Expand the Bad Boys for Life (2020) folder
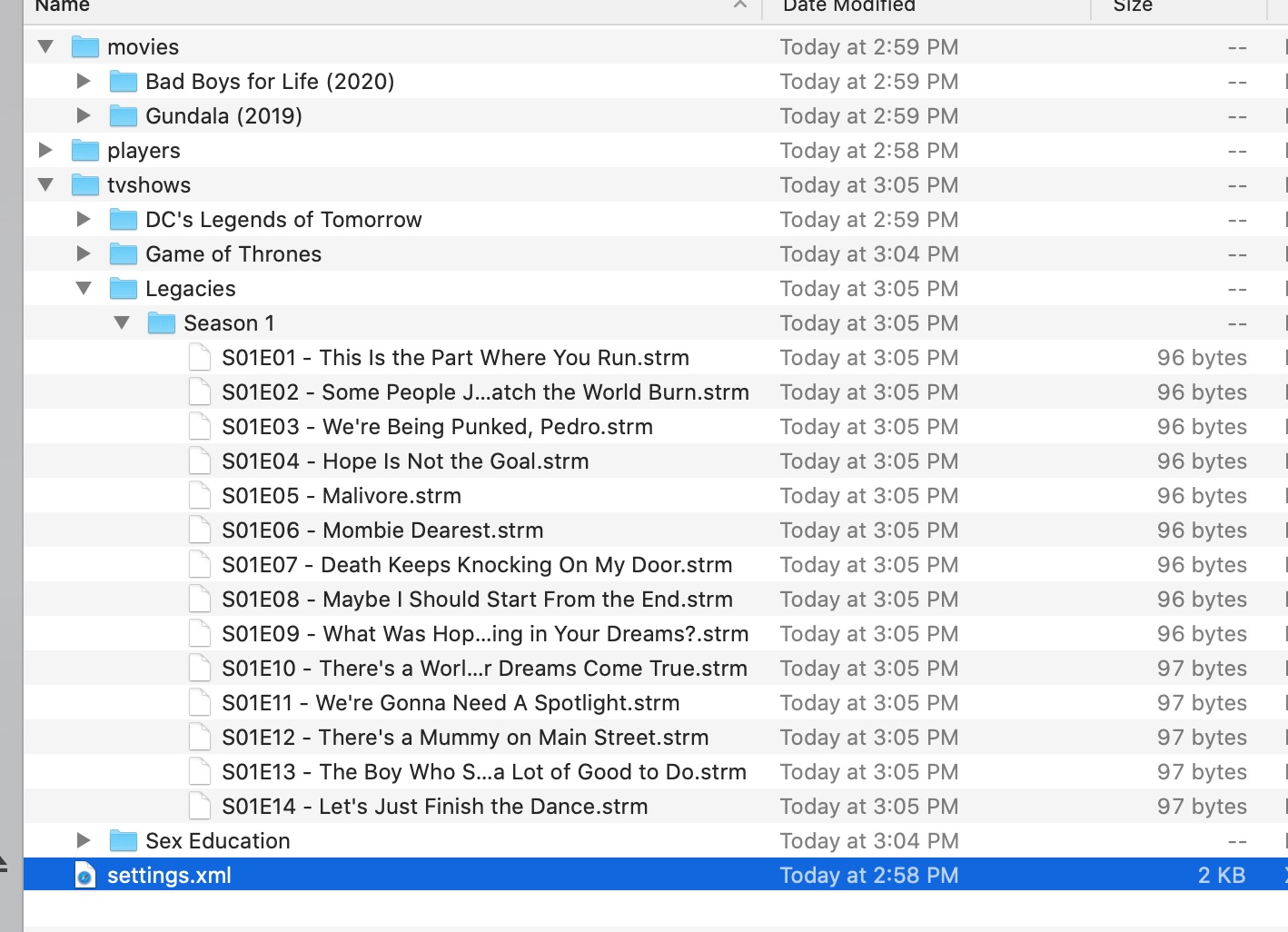The image size is (1288, 932). pos(84,81)
